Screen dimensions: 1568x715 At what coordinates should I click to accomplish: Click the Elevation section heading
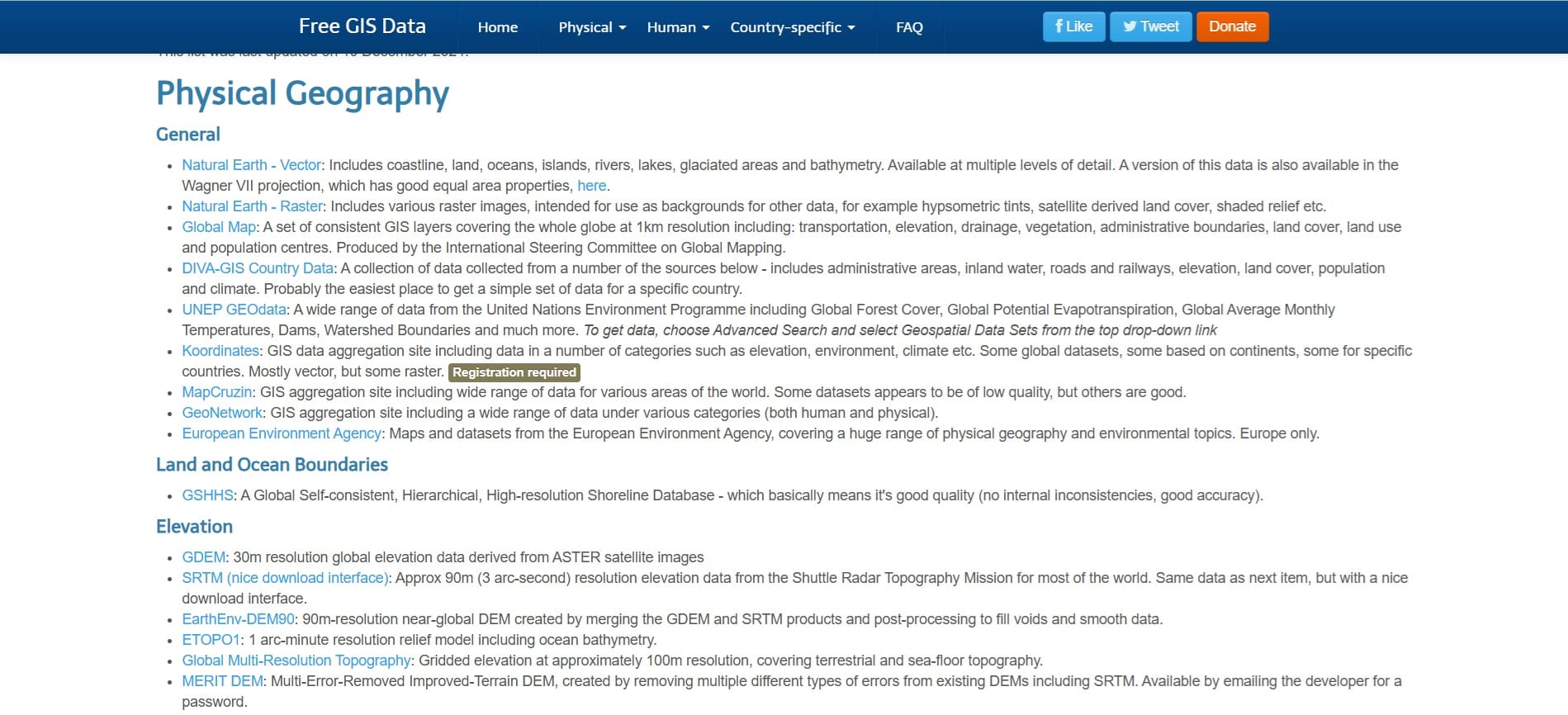click(194, 527)
